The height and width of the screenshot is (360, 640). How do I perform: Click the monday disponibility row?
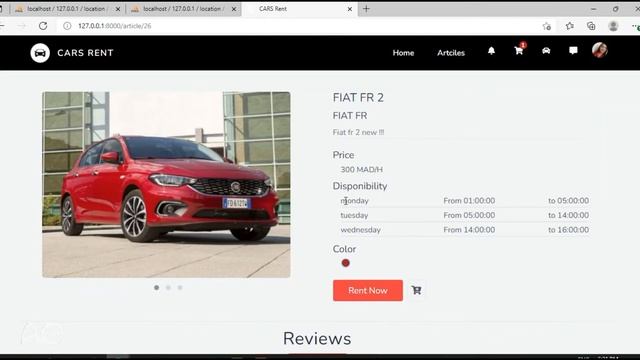(464, 200)
